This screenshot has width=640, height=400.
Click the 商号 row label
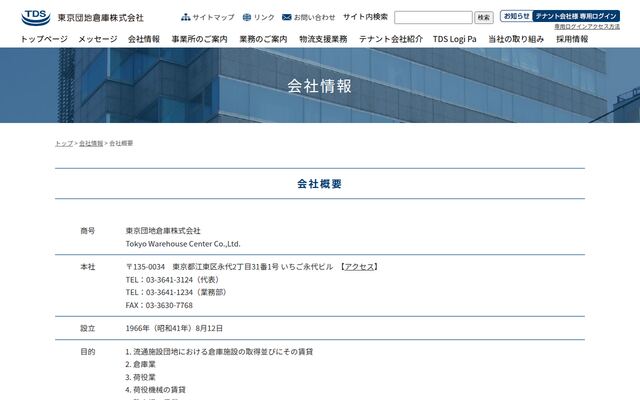pos(87,231)
